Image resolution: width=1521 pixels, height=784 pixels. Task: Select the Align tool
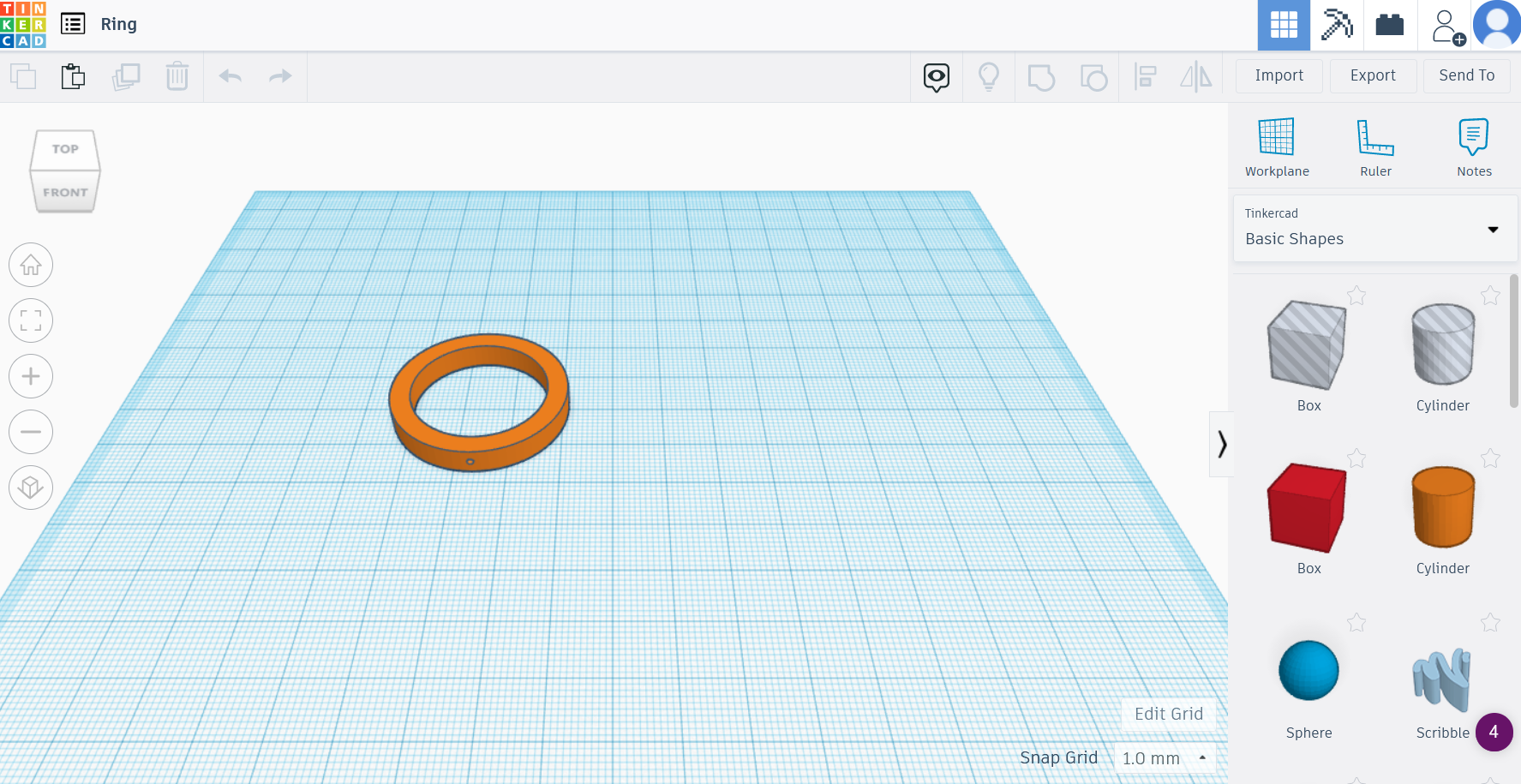[x=1146, y=76]
